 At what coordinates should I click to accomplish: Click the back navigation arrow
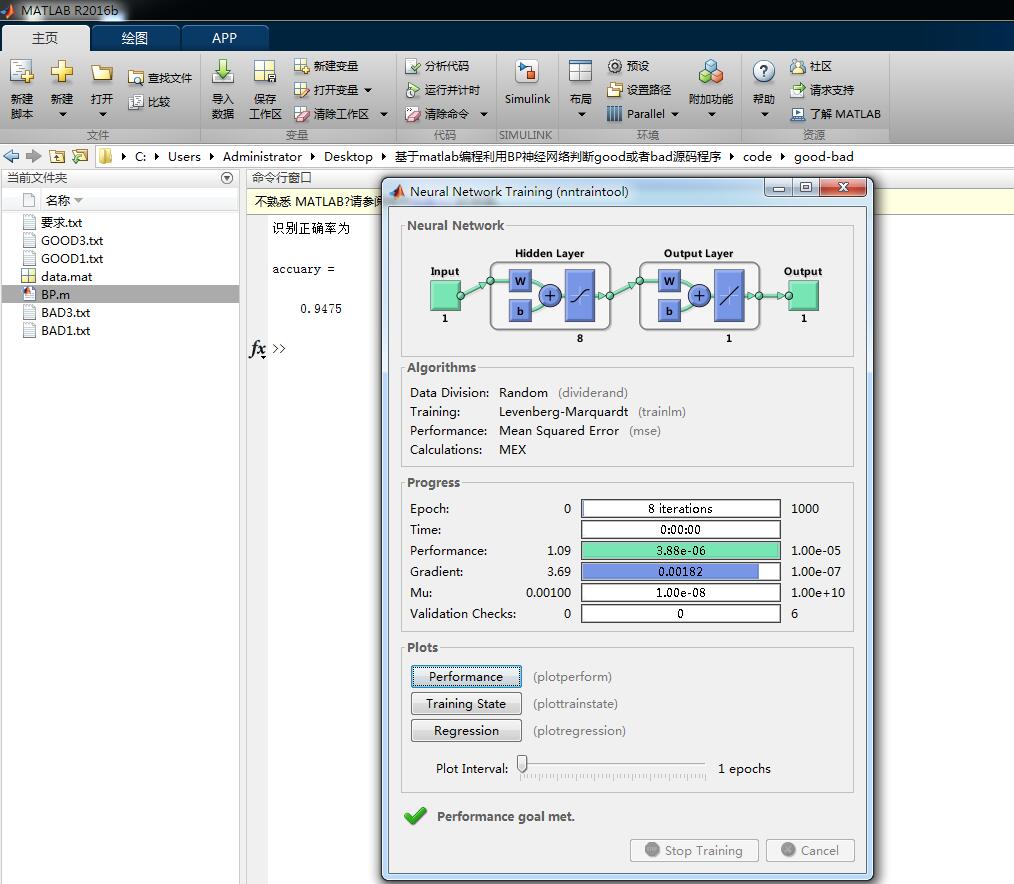point(11,156)
